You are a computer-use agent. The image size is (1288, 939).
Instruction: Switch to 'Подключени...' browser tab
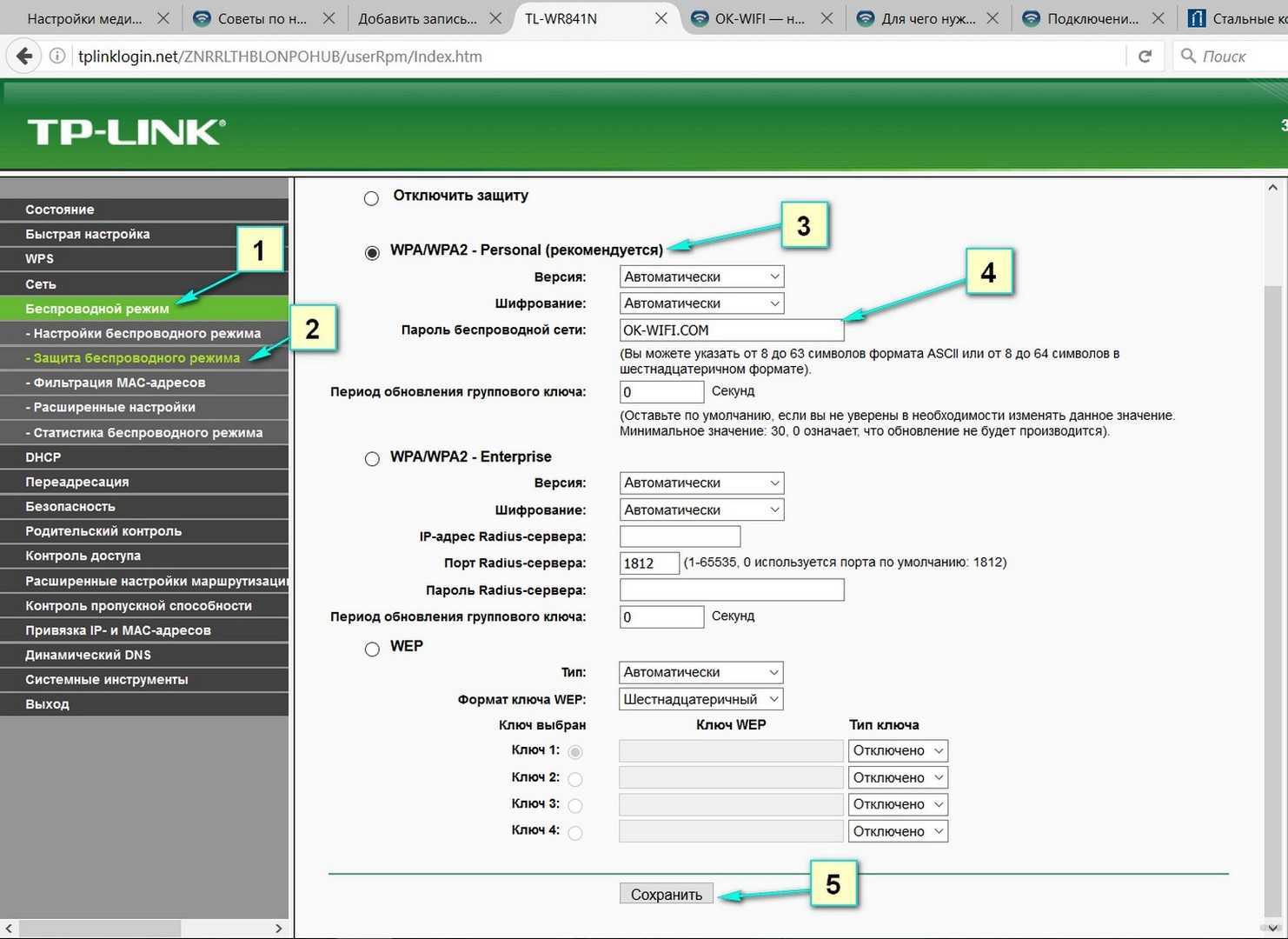(x=1092, y=18)
